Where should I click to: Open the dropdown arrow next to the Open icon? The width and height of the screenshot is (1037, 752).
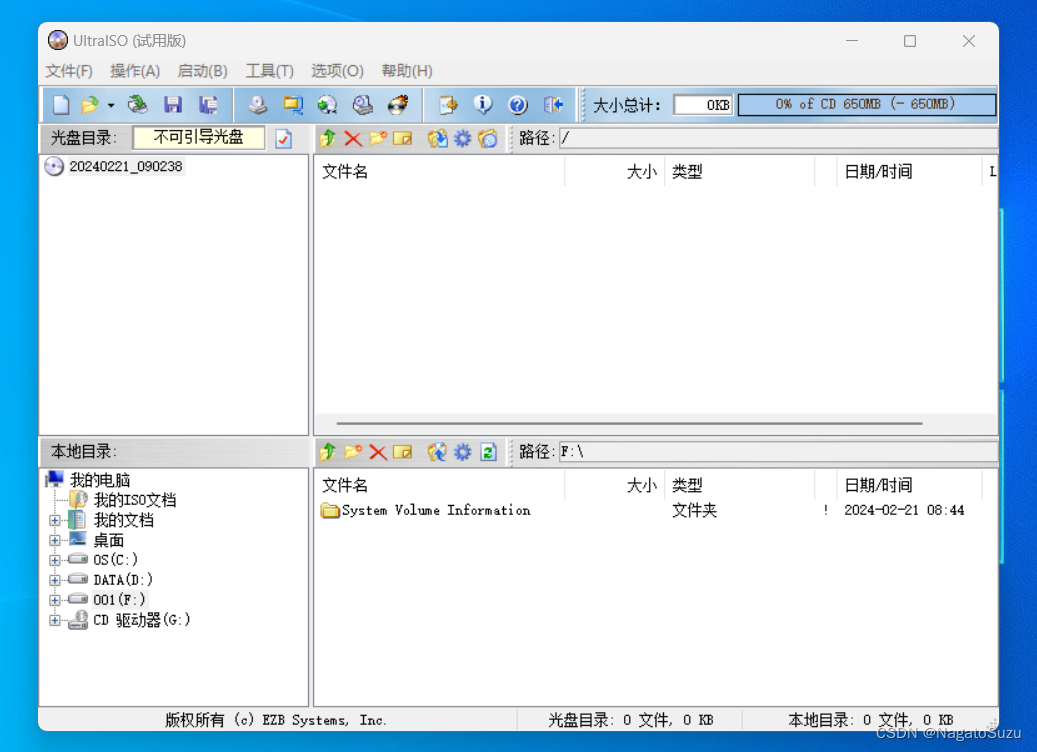(x=110, y=105)
